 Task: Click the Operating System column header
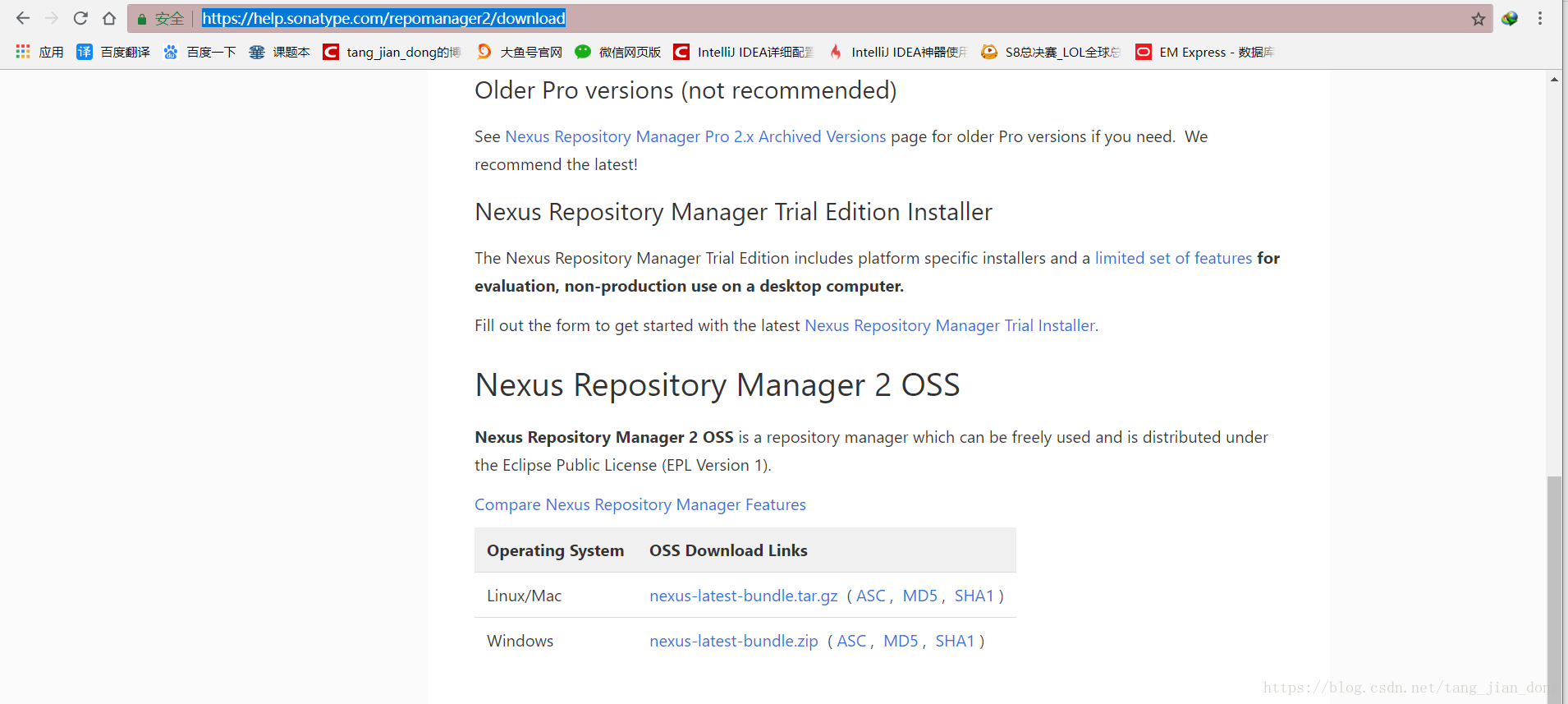click(x=556, y=550)
